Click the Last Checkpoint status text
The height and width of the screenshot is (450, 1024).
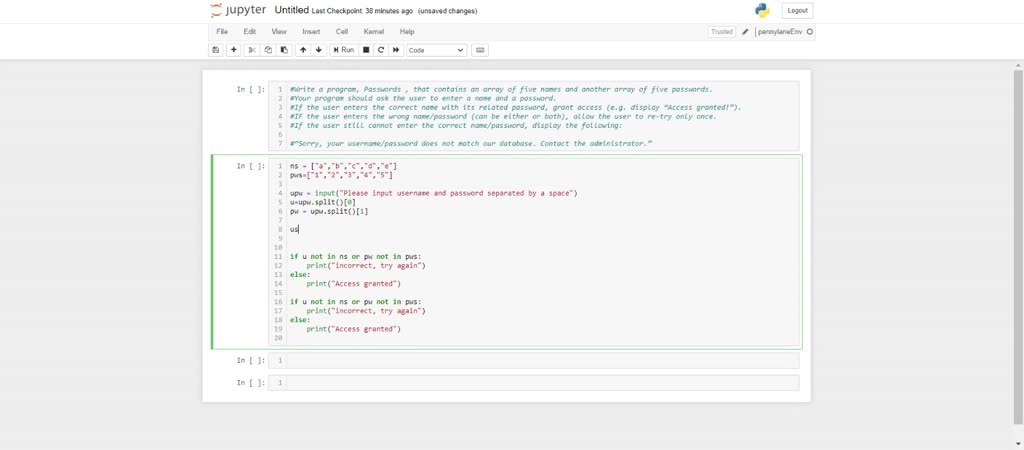[362, 11]
